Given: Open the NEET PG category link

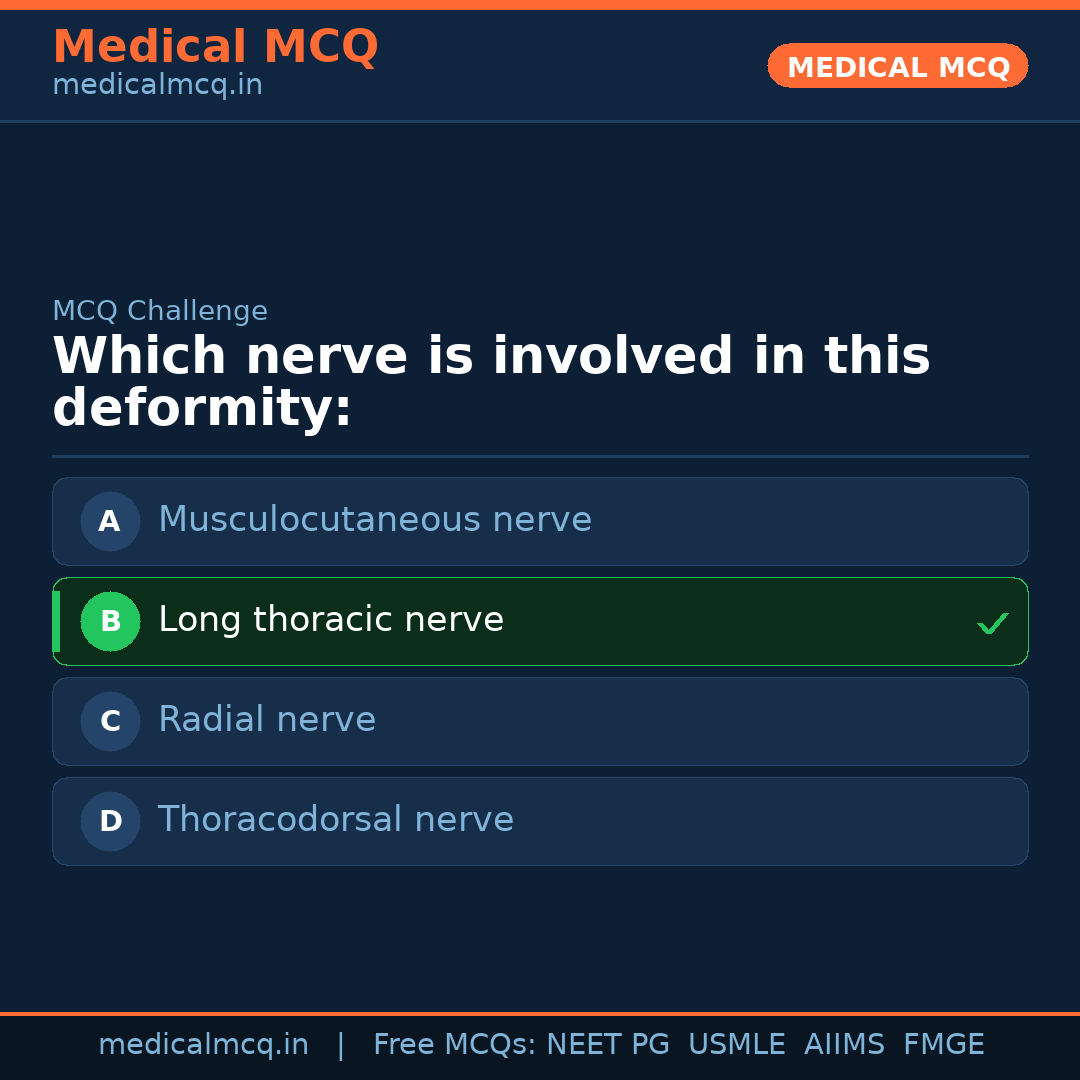Looking at the screenshot, I should point(607,1044).
